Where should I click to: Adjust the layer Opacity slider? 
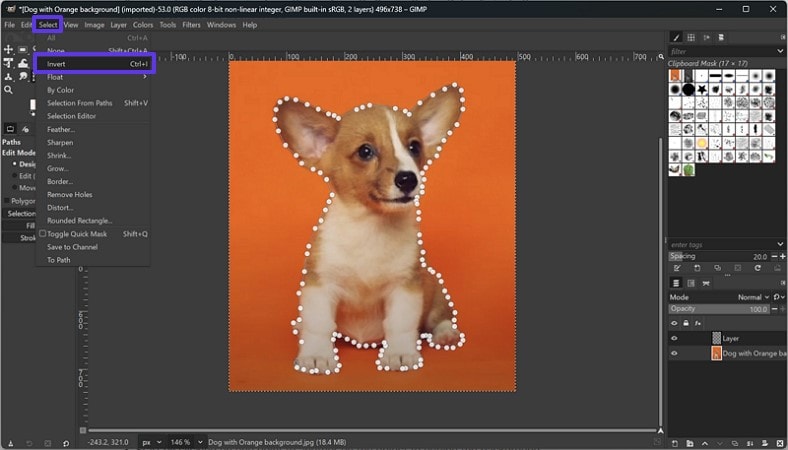(719, 309)
